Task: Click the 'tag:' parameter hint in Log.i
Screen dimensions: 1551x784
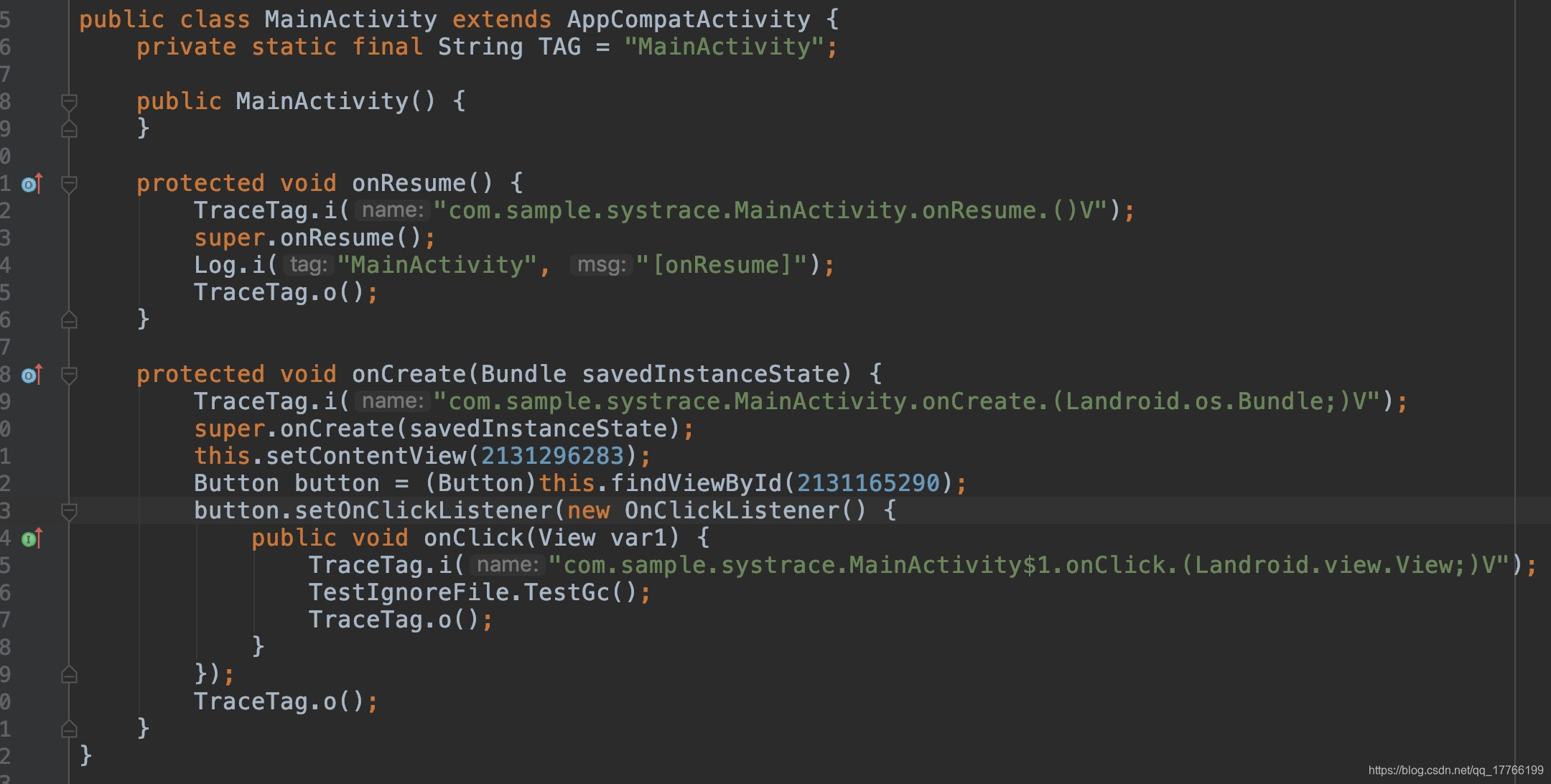Action: pyautogui.click(x=308, y=265)
